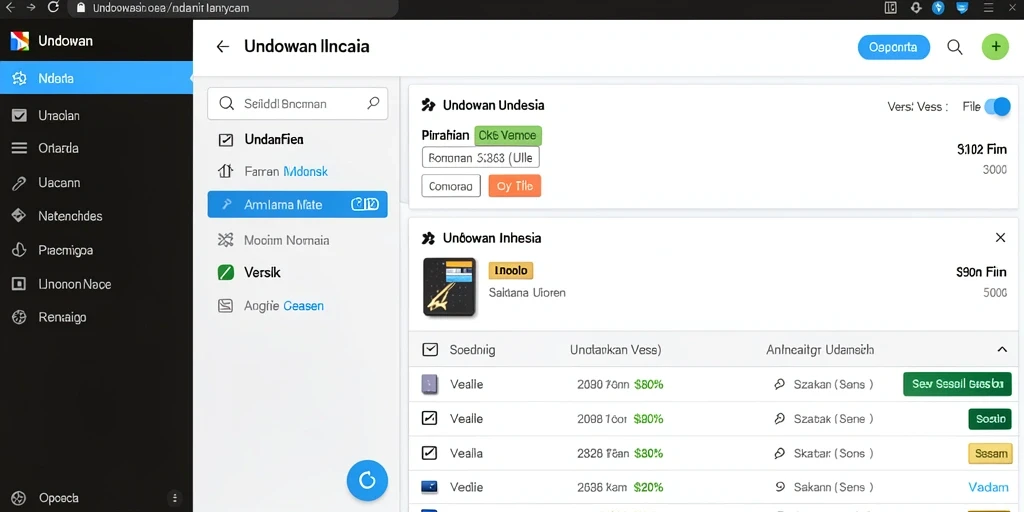Click the blue browser extension icon
The image size is (1024, 512).
click(x=938, y=8)
